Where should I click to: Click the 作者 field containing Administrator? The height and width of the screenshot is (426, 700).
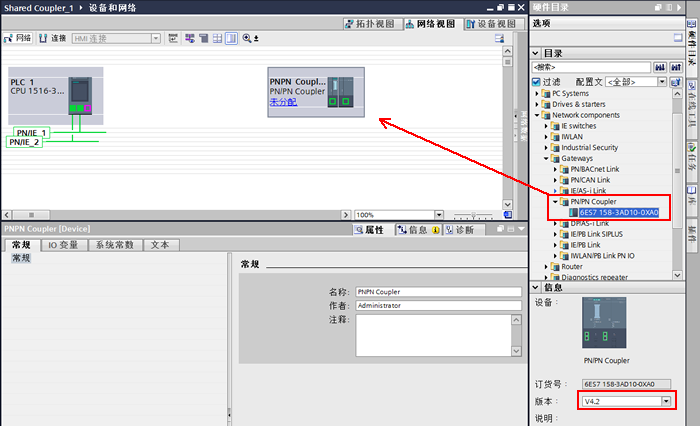[438, 305]
